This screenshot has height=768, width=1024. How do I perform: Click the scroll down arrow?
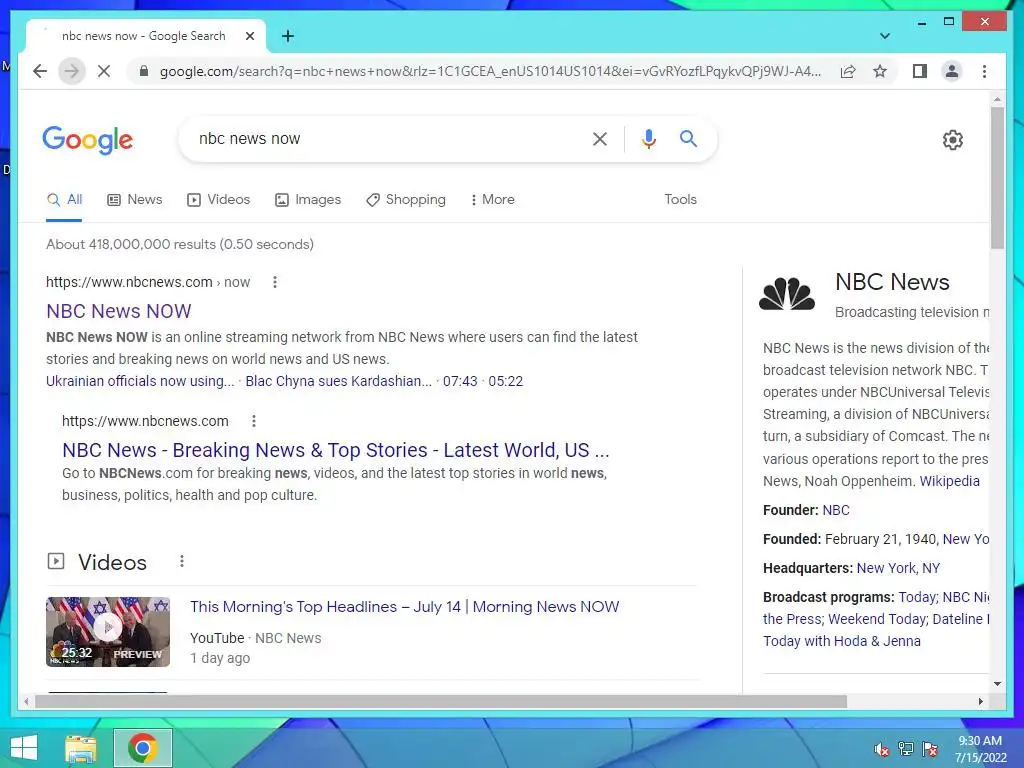997,684
